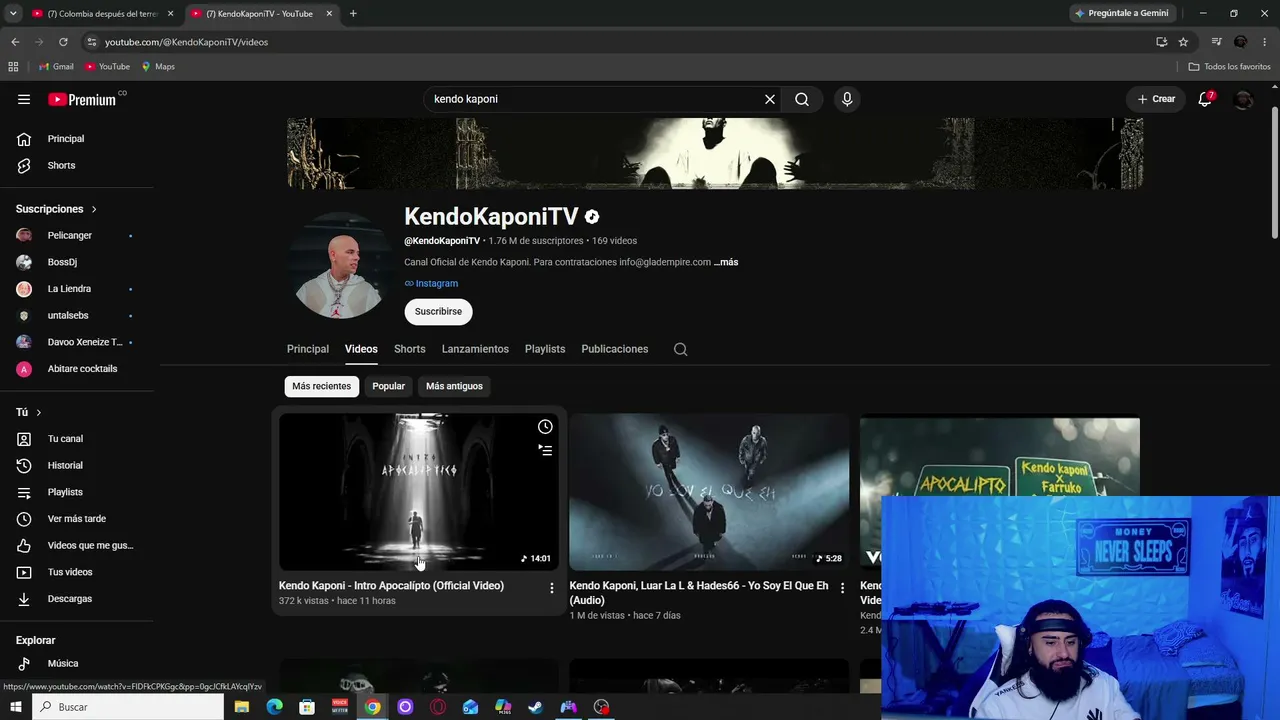Subscribe with the Suscribirse button
Viewport: 1280px width, 720px height.
438,312
